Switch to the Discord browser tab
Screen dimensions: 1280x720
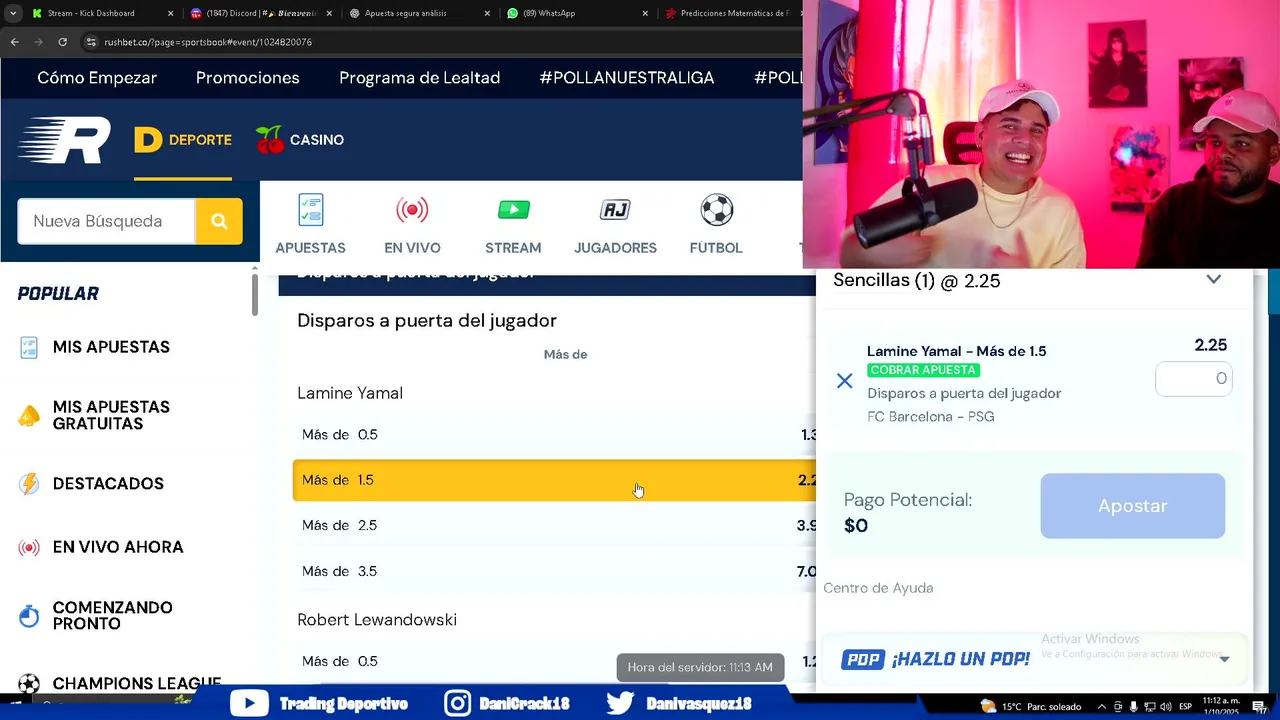[260, 13]
